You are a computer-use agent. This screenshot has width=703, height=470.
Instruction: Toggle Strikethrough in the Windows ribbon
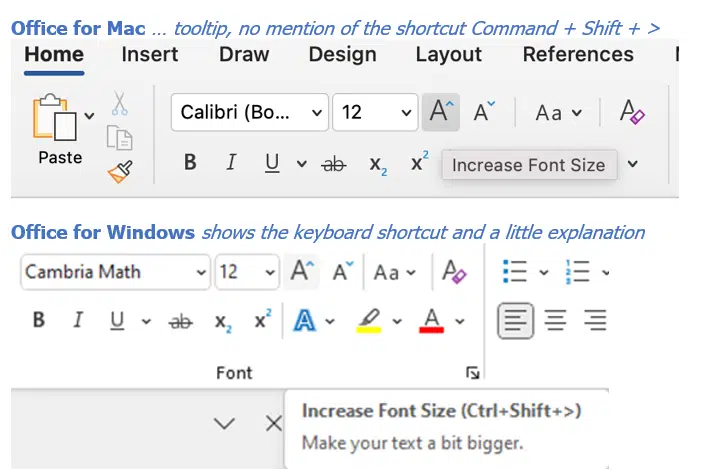click(181, 322)
